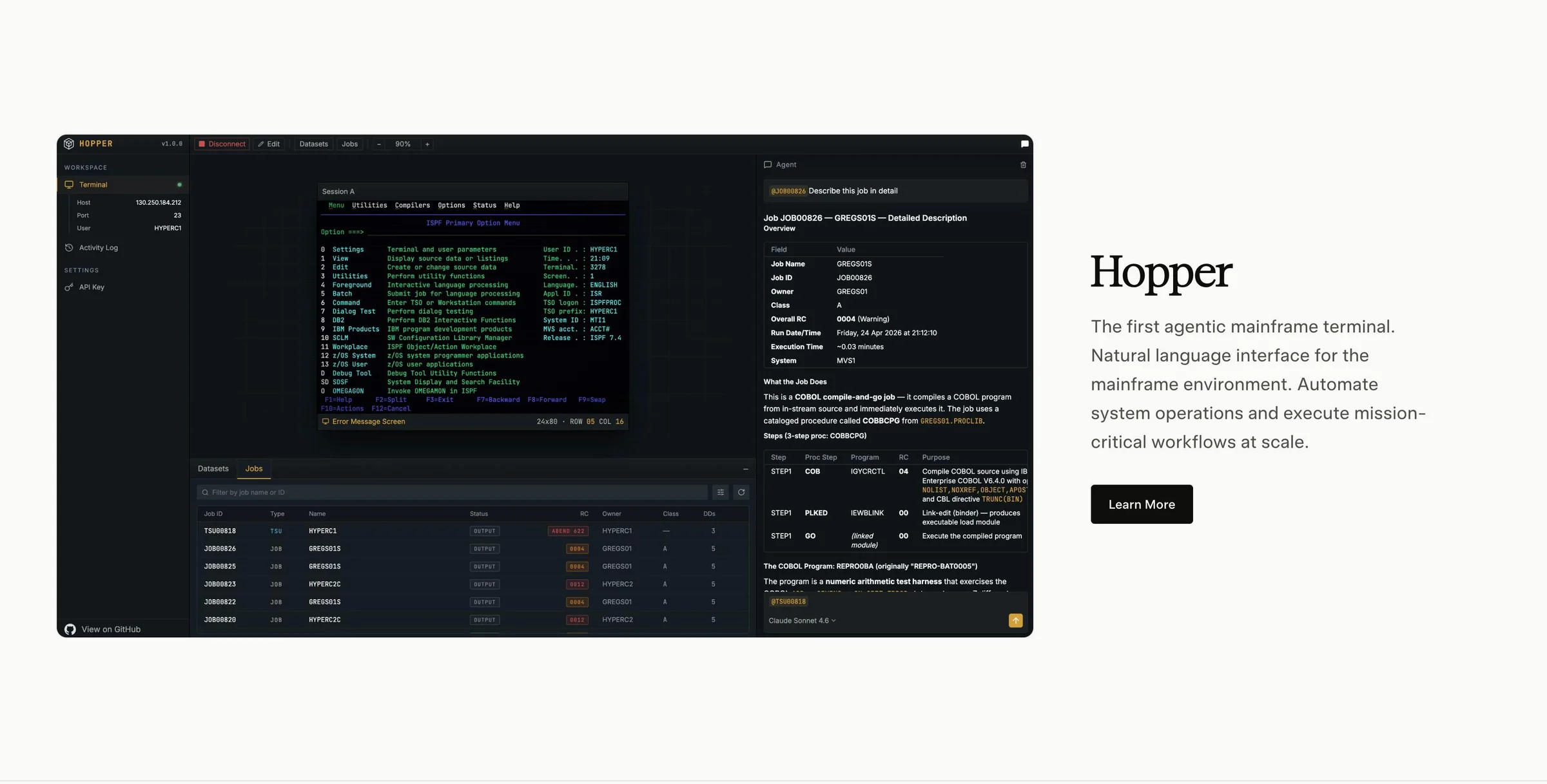Refresh the jobs list

[741, 492]
